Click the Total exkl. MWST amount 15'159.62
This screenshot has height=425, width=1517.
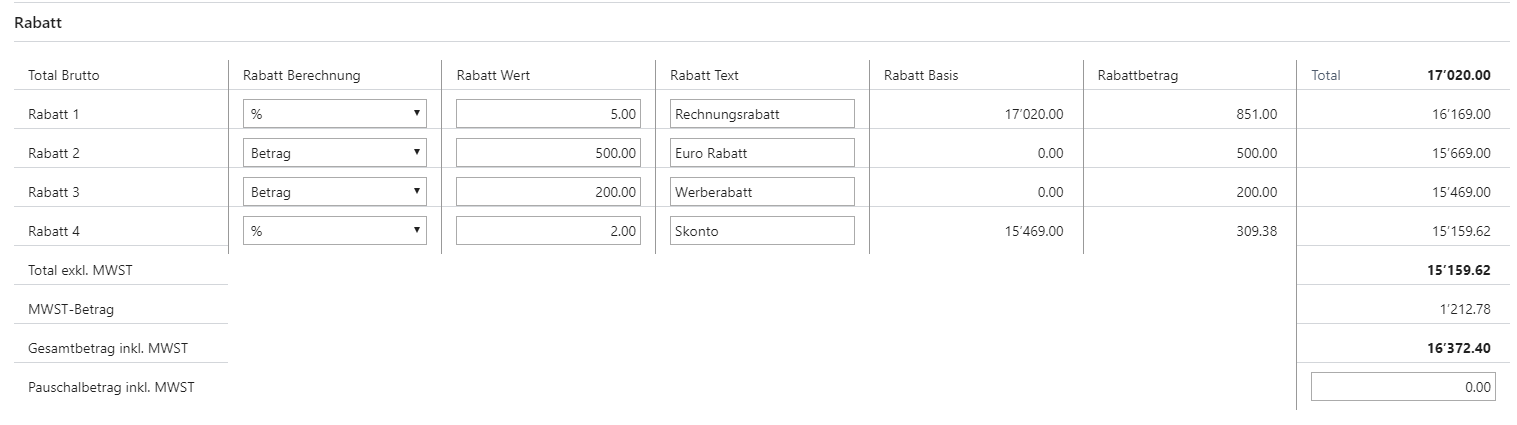point(1459,270)
